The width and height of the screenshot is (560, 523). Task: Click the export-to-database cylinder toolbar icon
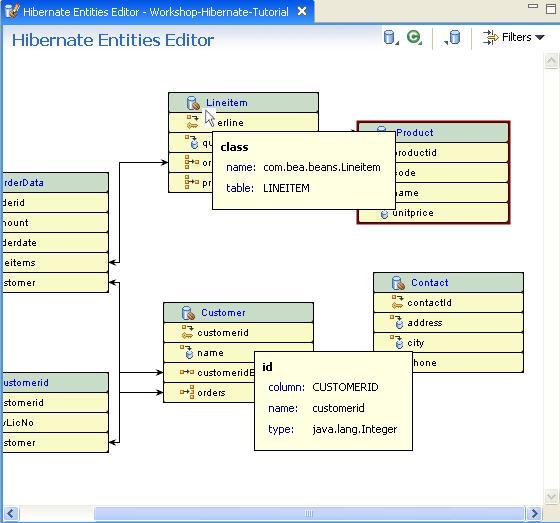(x=452, y=38)
